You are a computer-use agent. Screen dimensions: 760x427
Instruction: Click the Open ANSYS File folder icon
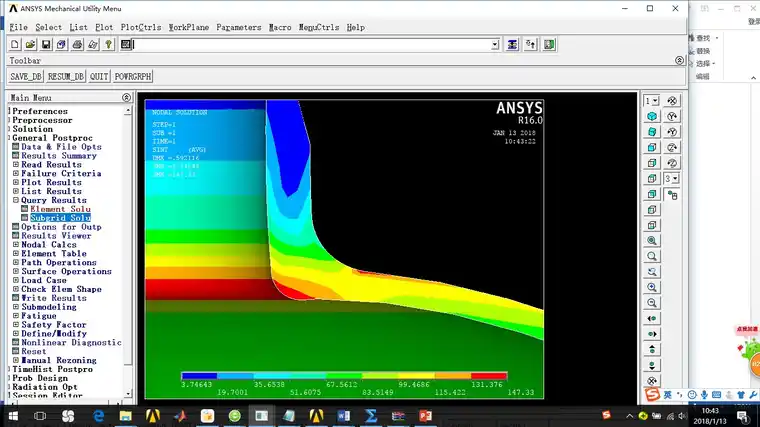(31, 45)
